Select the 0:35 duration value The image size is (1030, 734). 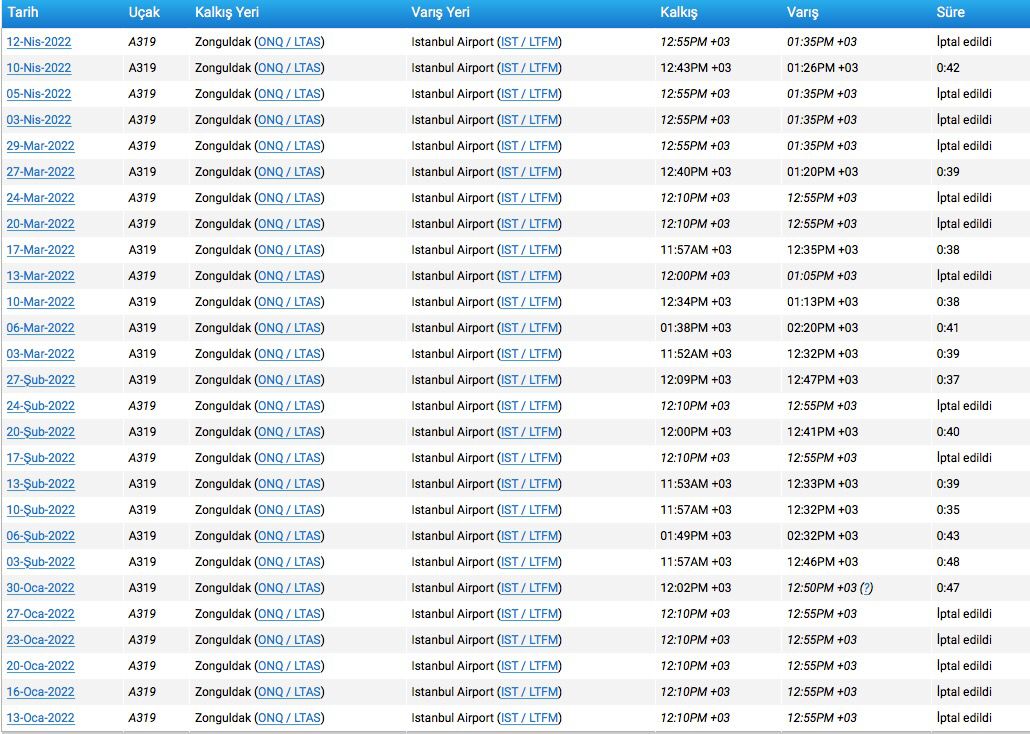pyautogui.click(x=948, y=510)
